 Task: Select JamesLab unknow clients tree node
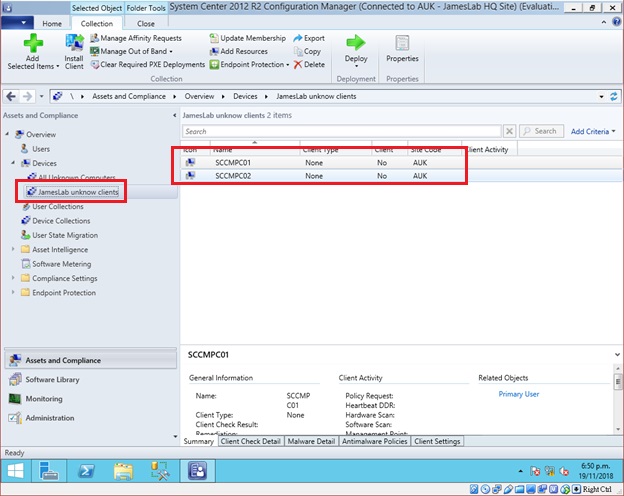click(x=73, y=192)
